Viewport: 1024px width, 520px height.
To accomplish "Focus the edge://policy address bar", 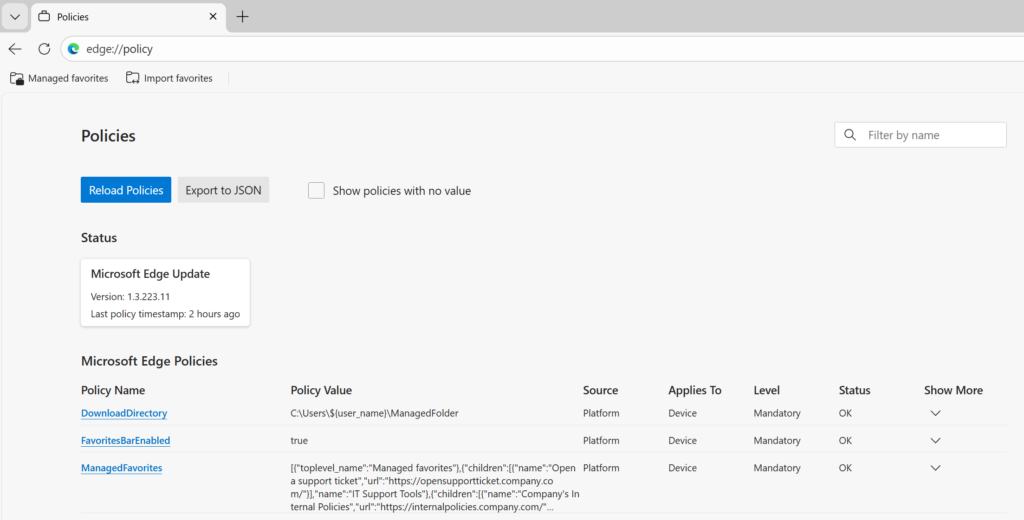I will pos(542,49).
